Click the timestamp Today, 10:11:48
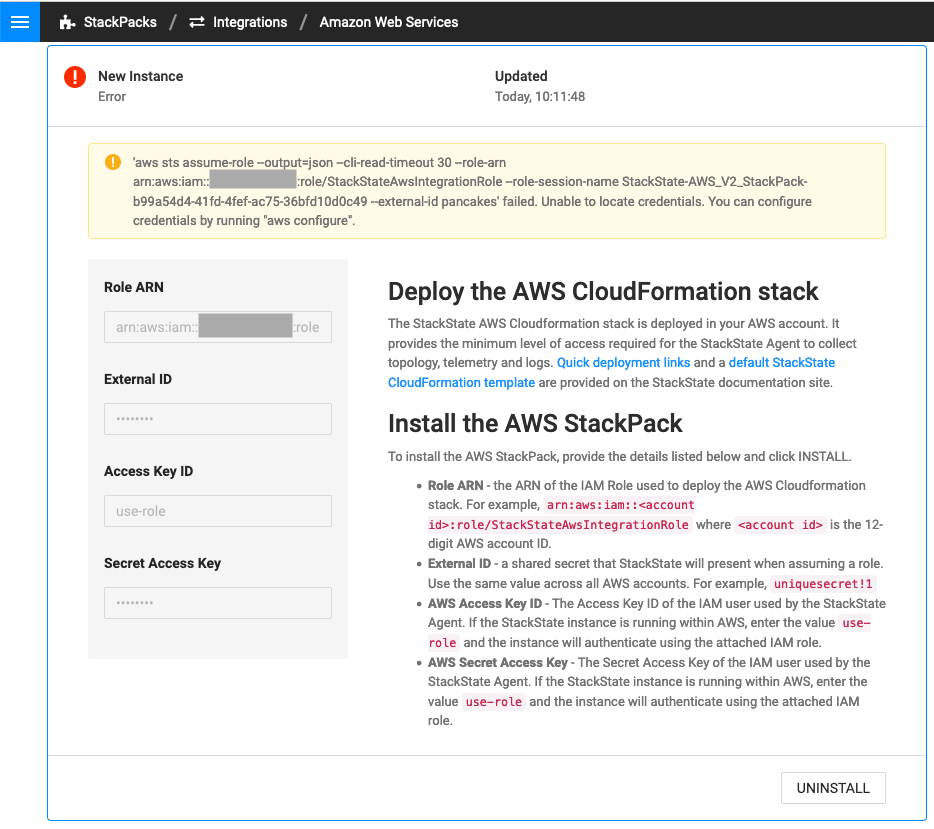934x829 pixels. pyautogui.click(x=540, y=96)
